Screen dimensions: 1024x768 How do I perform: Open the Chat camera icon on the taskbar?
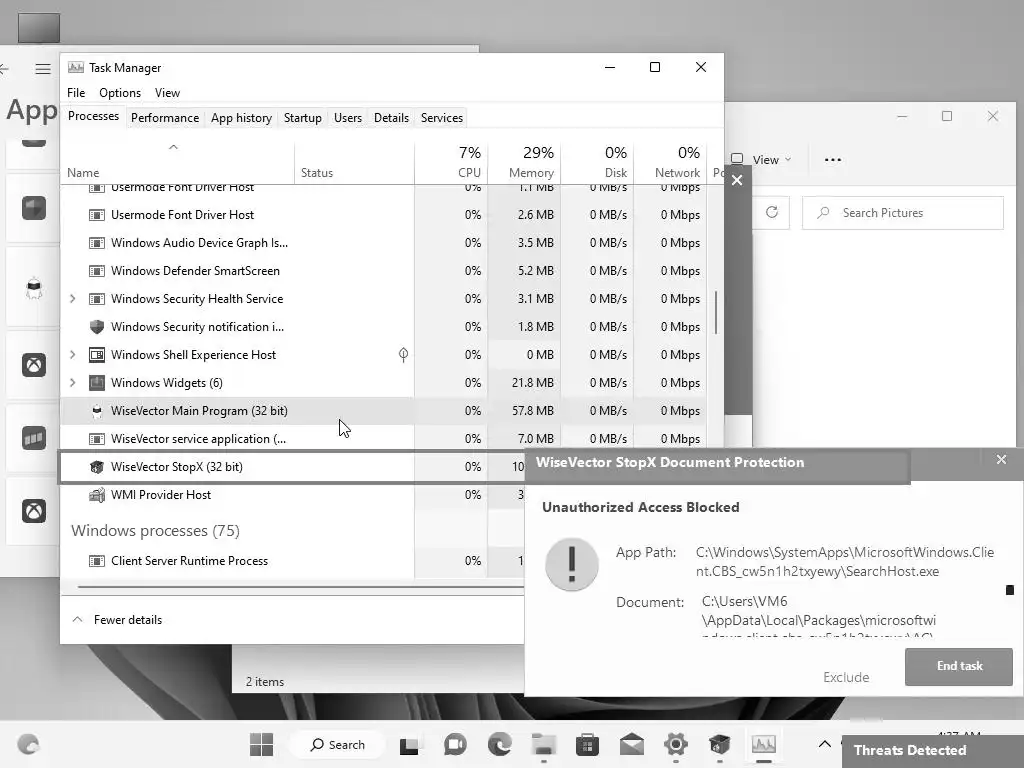pos(455,744)
